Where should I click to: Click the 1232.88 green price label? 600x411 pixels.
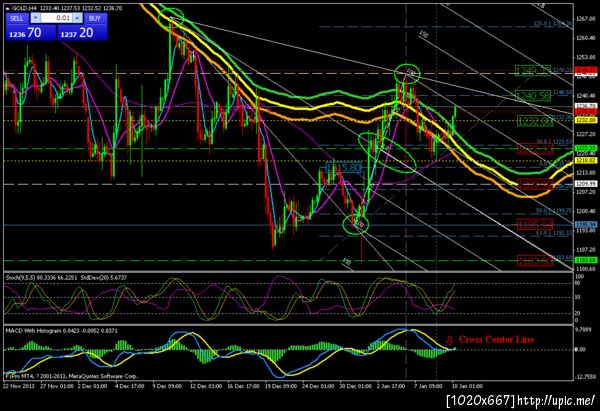pos(535,121)
